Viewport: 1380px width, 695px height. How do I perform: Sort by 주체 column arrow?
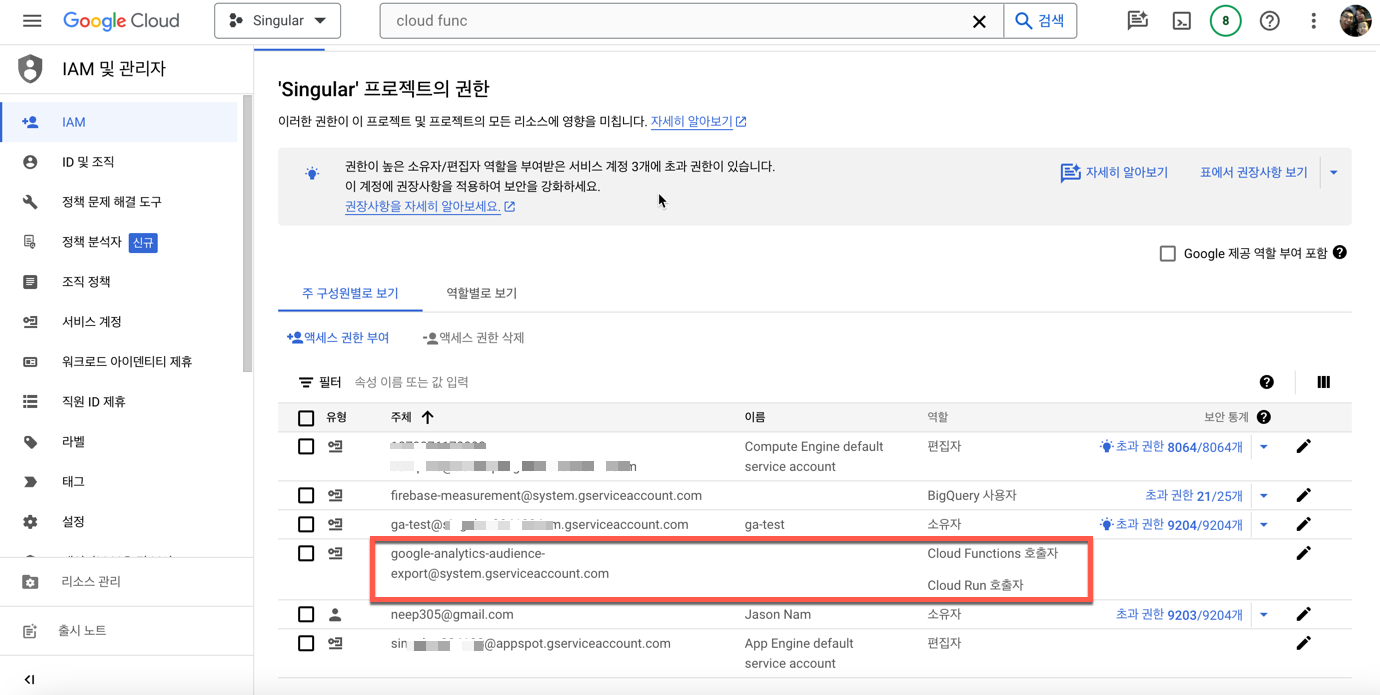tap(428, 417)
